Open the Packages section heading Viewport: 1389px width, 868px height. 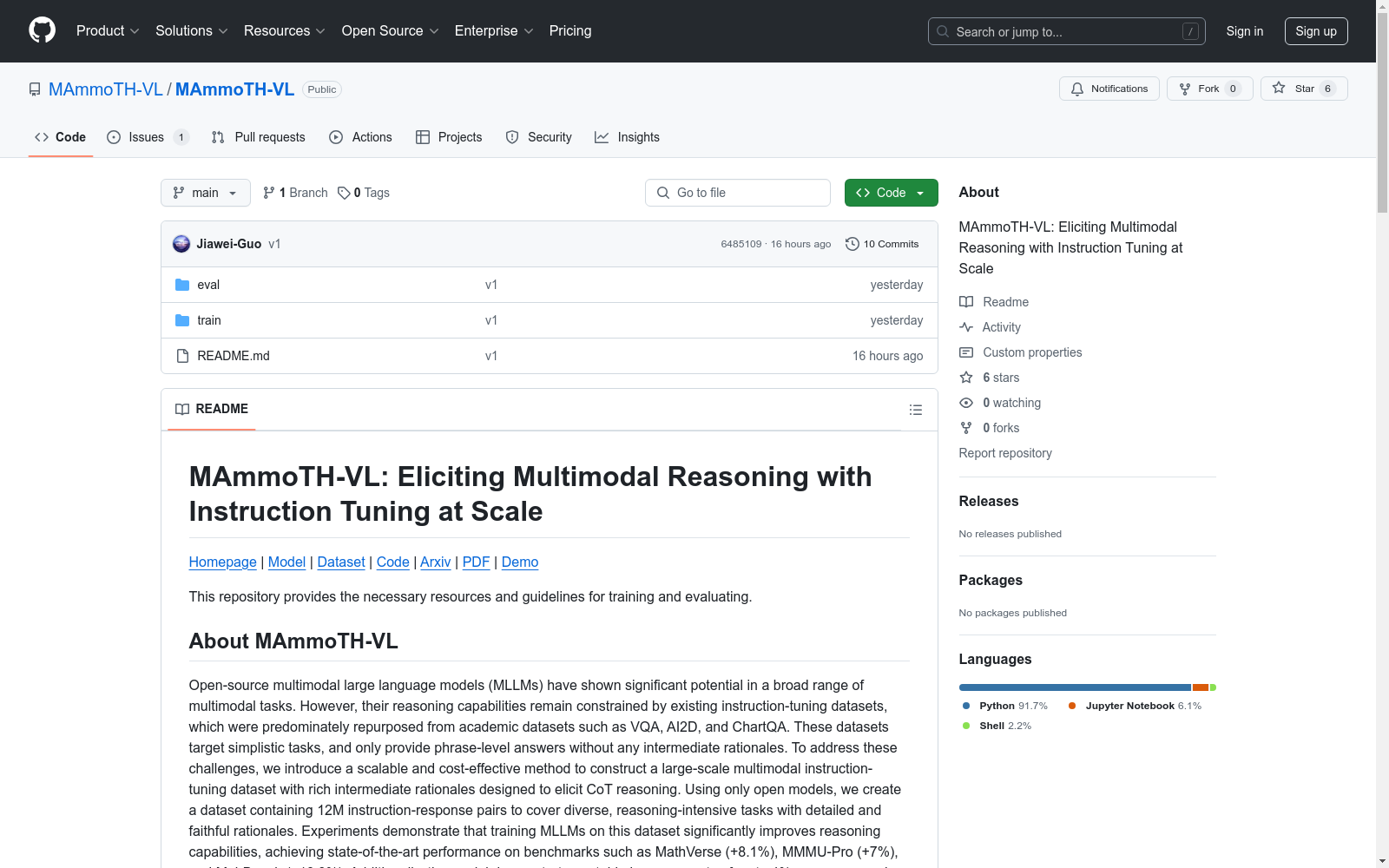(991, 580)
